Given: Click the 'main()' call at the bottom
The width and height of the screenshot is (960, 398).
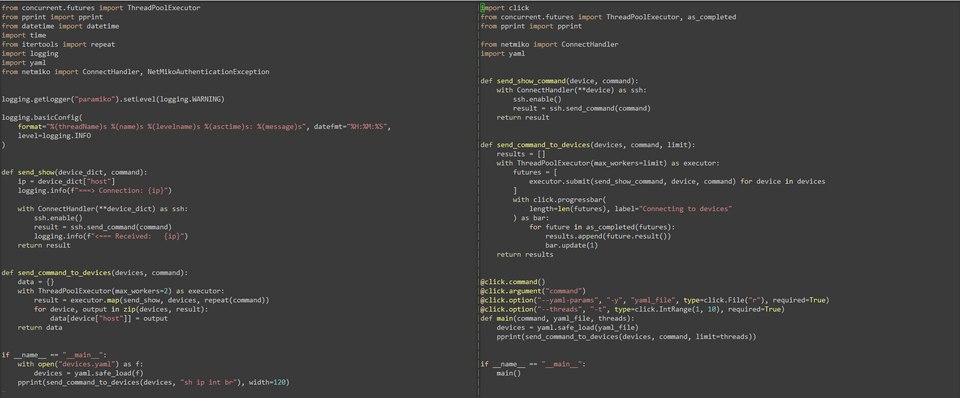Looking at the screenshot, I should point(509,374).
